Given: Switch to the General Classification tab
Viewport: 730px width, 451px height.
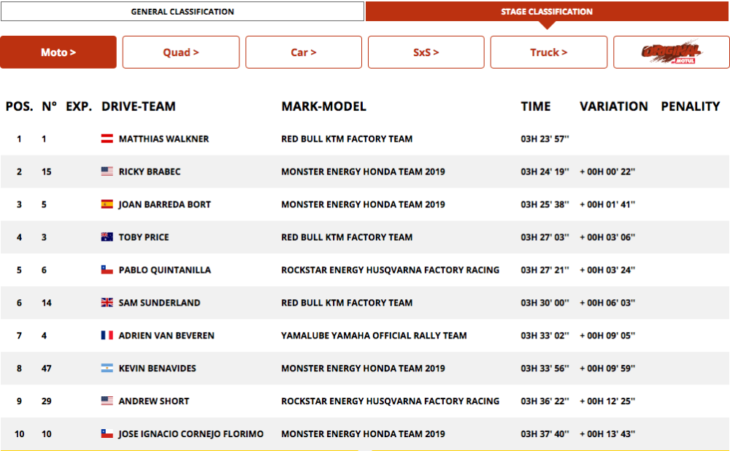Looking at the screenshot, I should point(182,12).
